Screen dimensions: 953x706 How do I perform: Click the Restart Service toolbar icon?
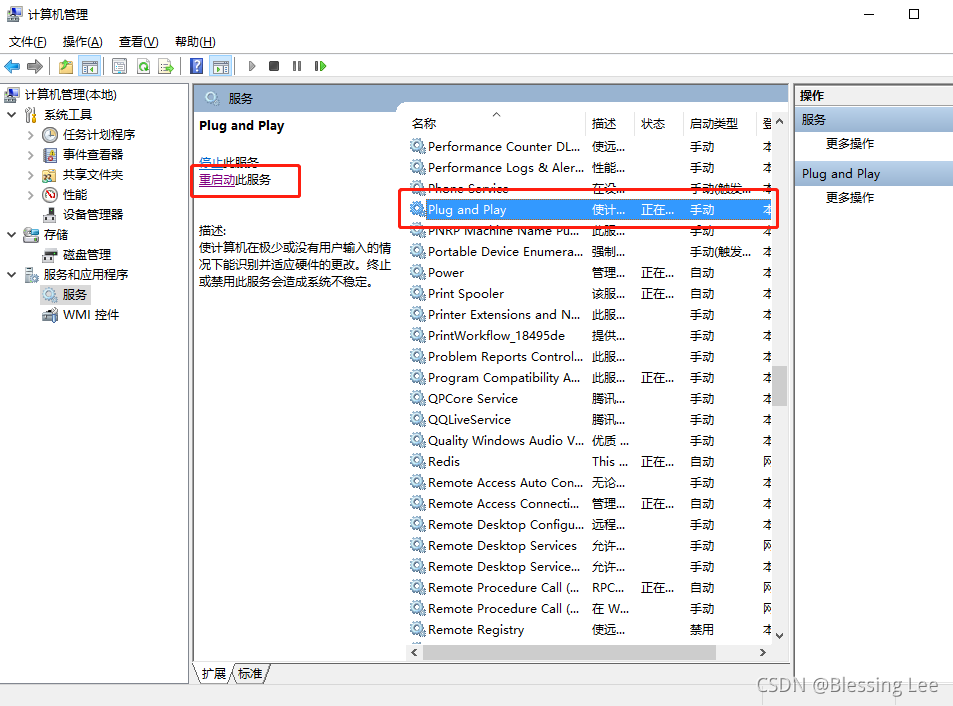coord(320,66)
